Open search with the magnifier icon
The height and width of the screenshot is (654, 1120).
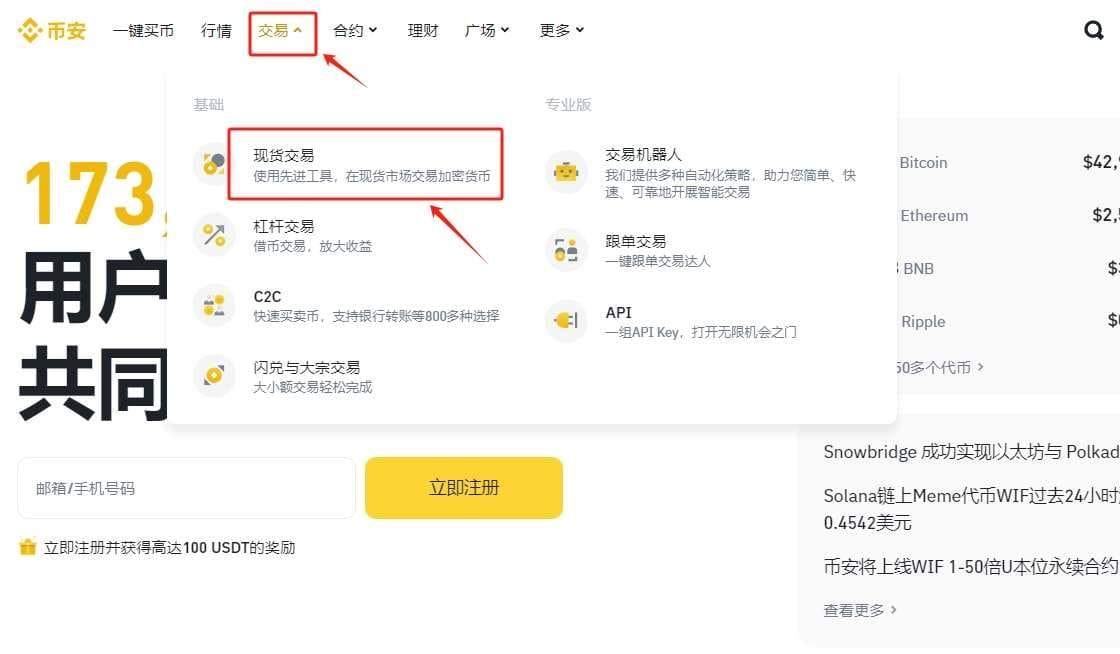point(1092,30)
